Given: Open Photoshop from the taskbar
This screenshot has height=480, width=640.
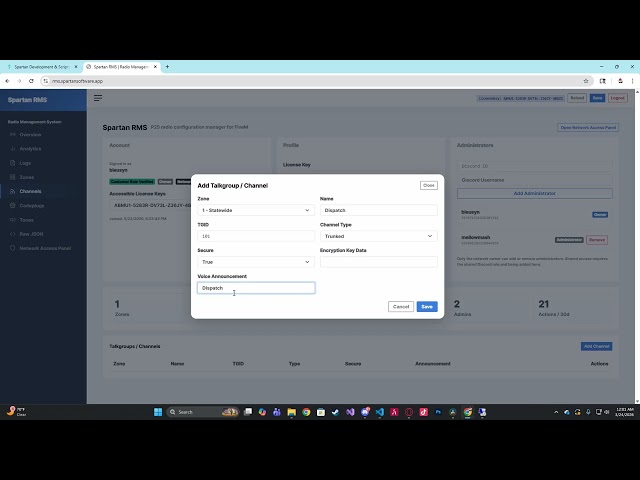Looking at the screenshot, I should tap(438, 412).
